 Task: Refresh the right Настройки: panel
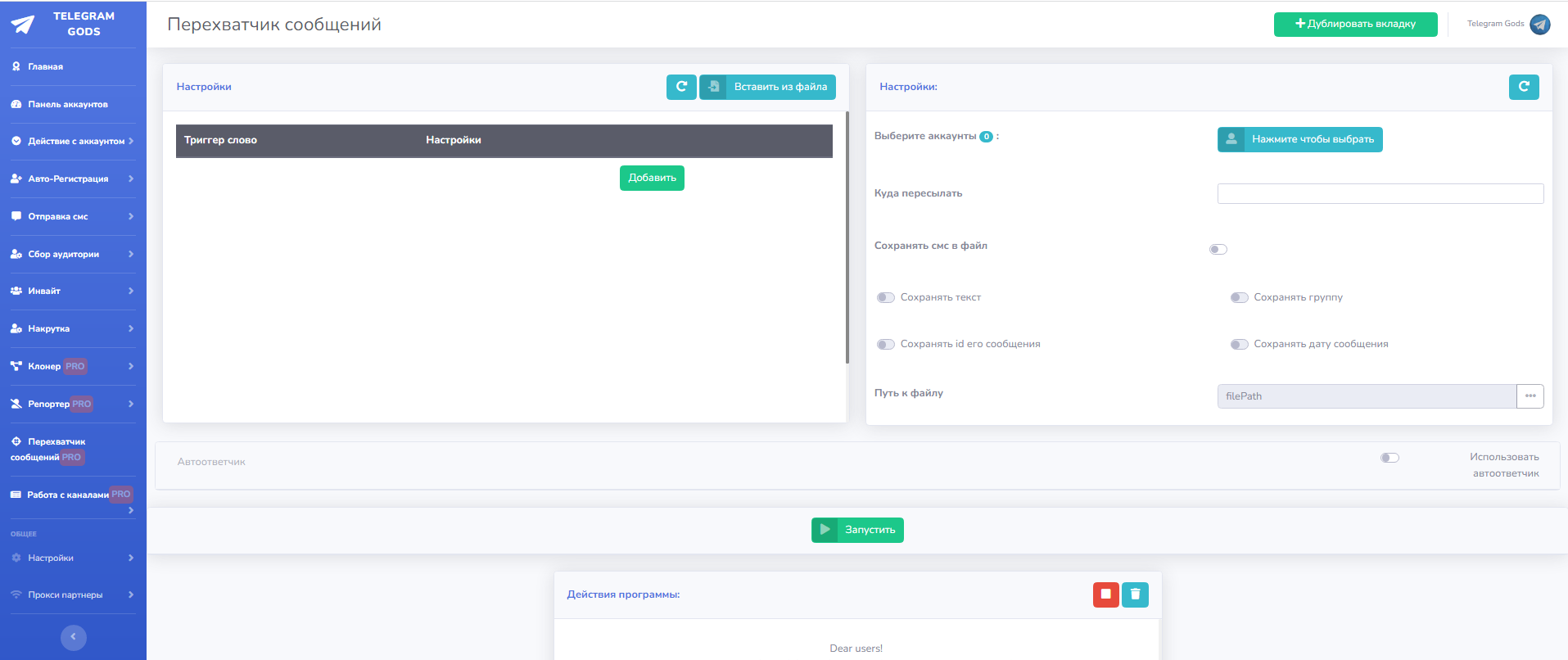tap(1524, 87)
